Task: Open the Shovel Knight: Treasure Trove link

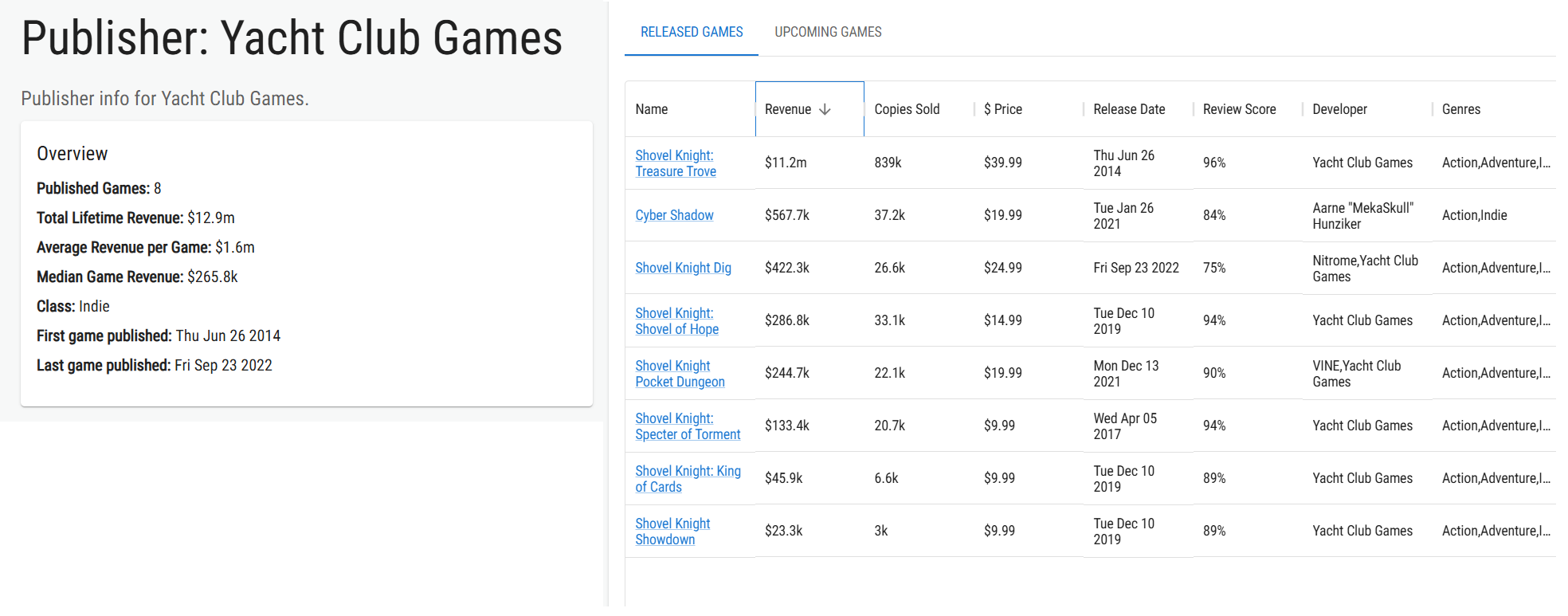Action: pos(676,163)
